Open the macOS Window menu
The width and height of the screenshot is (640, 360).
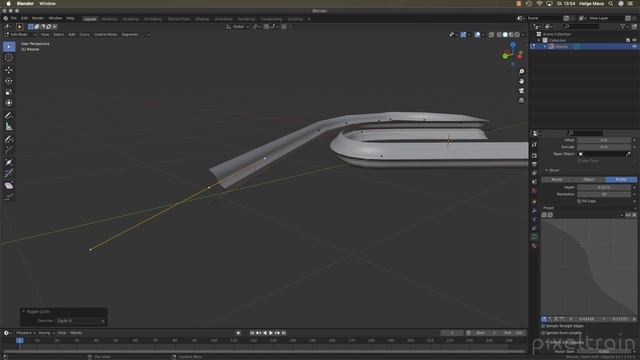(47, 4)
